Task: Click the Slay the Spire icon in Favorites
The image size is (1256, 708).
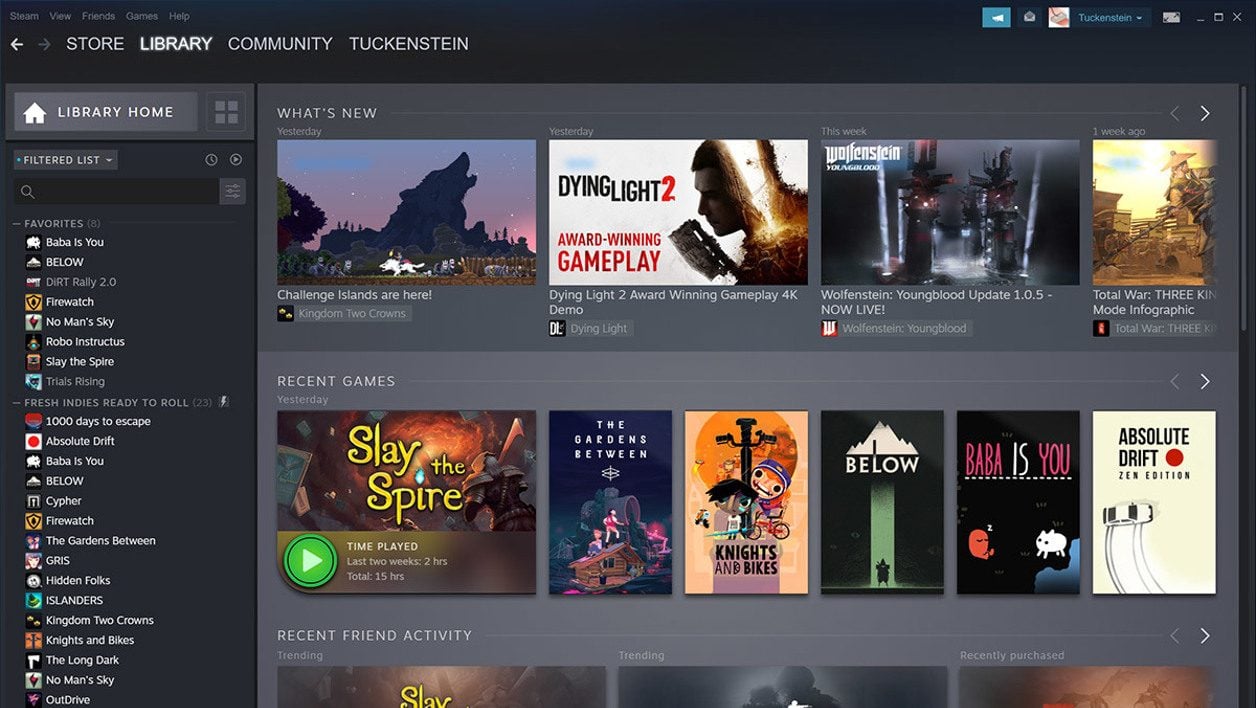Action: click(x=33, y=362)
